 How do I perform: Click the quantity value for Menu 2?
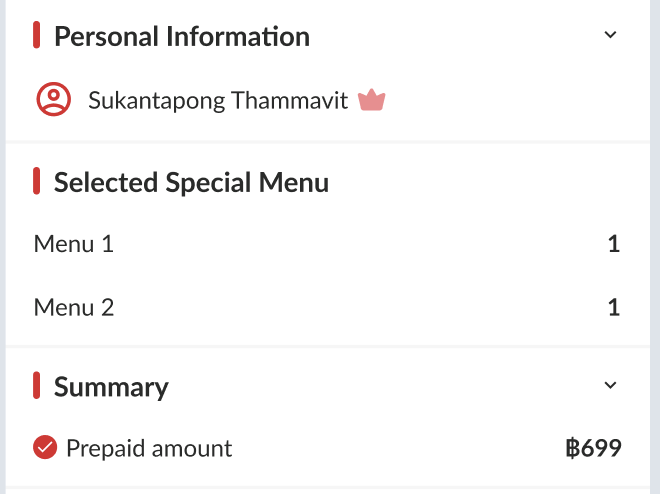tap(614, 307)
